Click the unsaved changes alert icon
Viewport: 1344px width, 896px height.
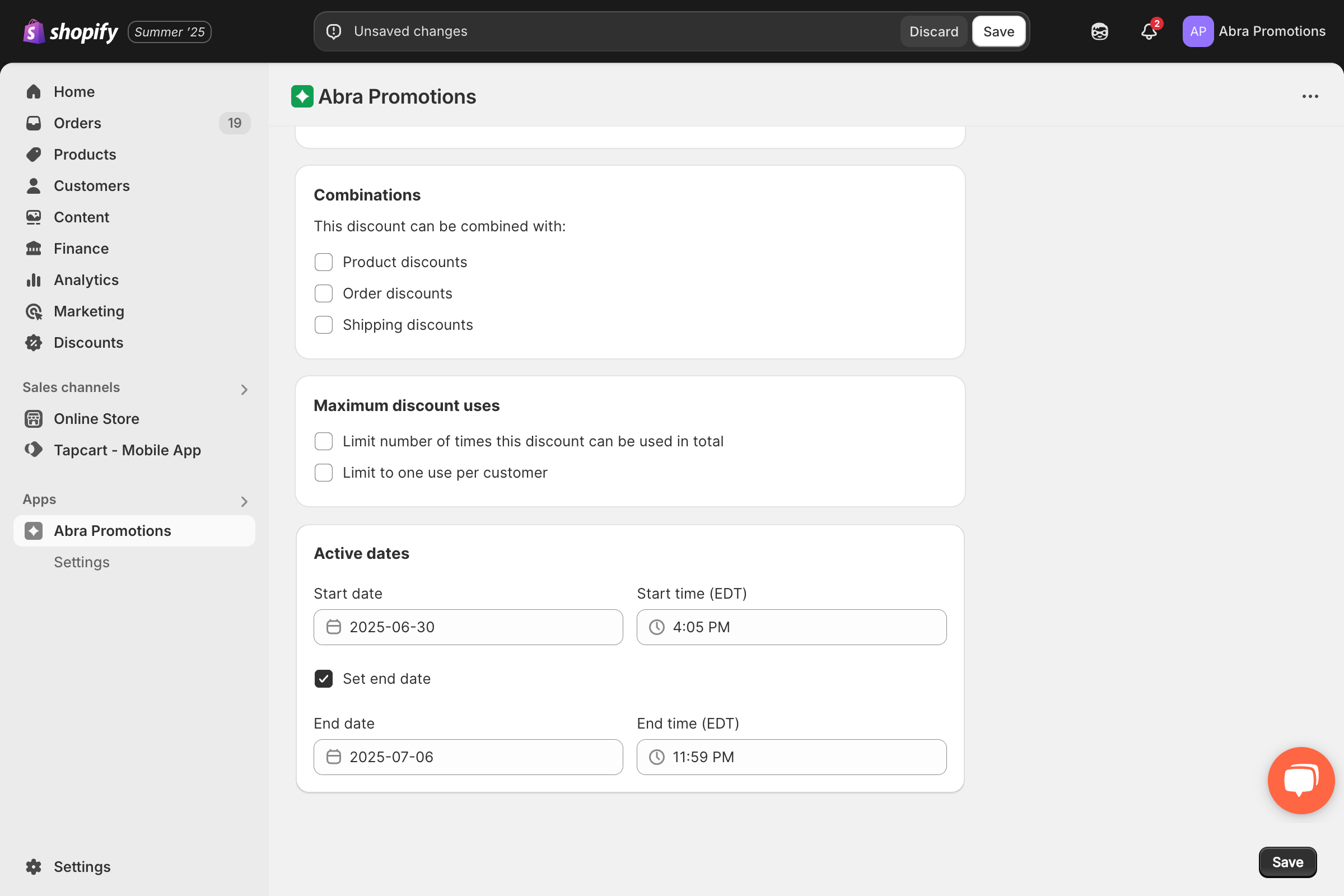pos(334,31)
